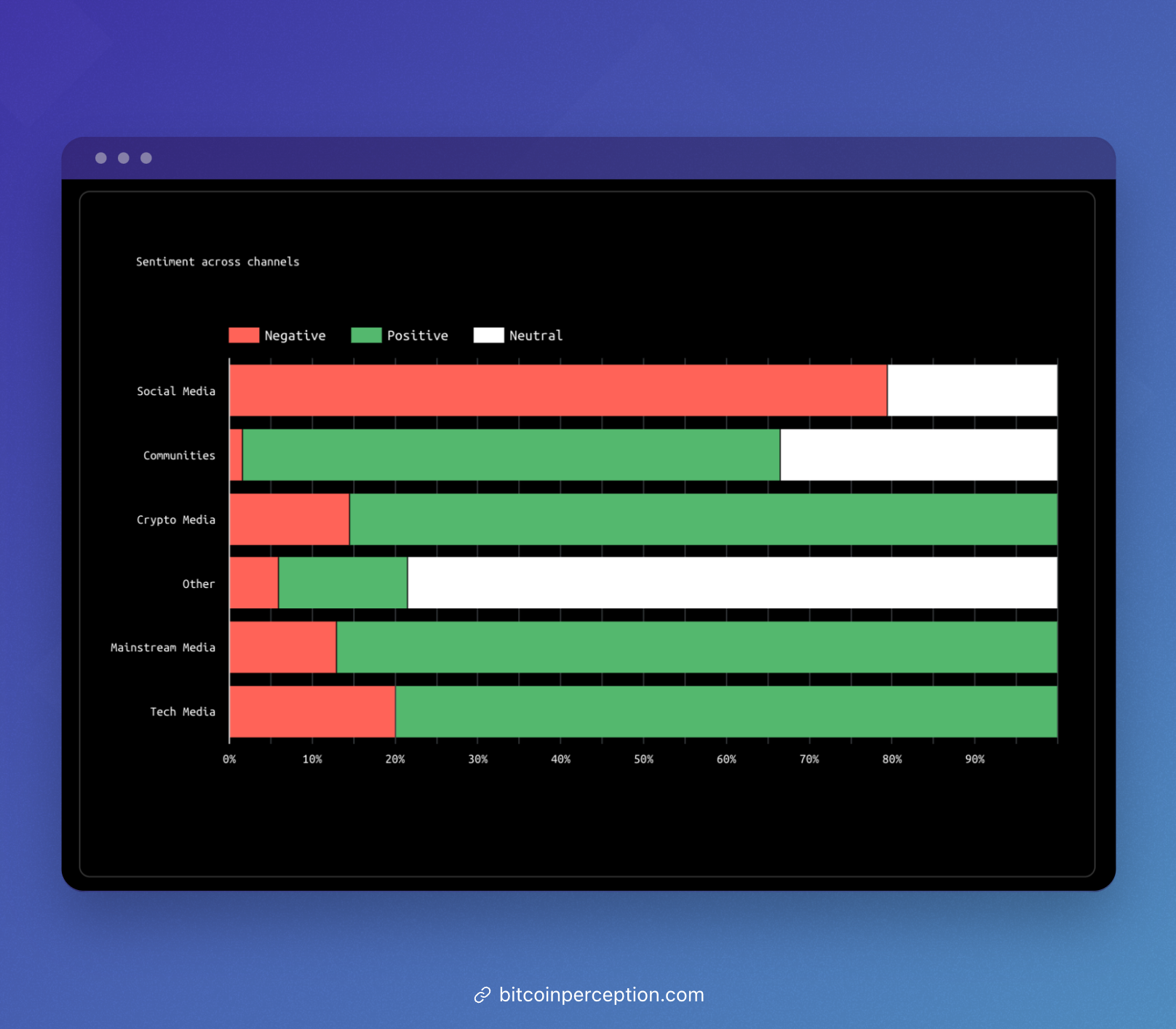Click the red Tech Media negative segment
The image size is (1176, 1029).
click(312, 712)
